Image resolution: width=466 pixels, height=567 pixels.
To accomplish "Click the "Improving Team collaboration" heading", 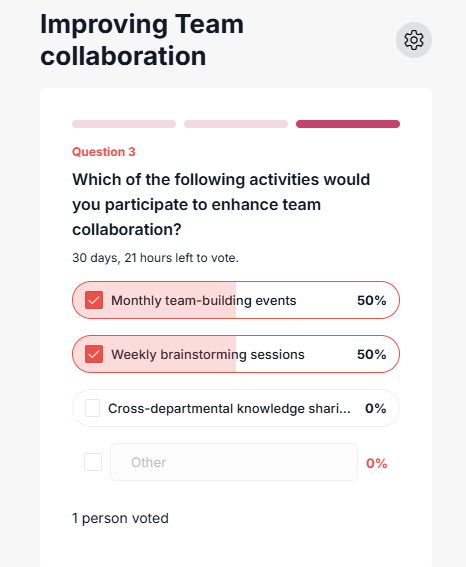I will [x=142, y=40].
